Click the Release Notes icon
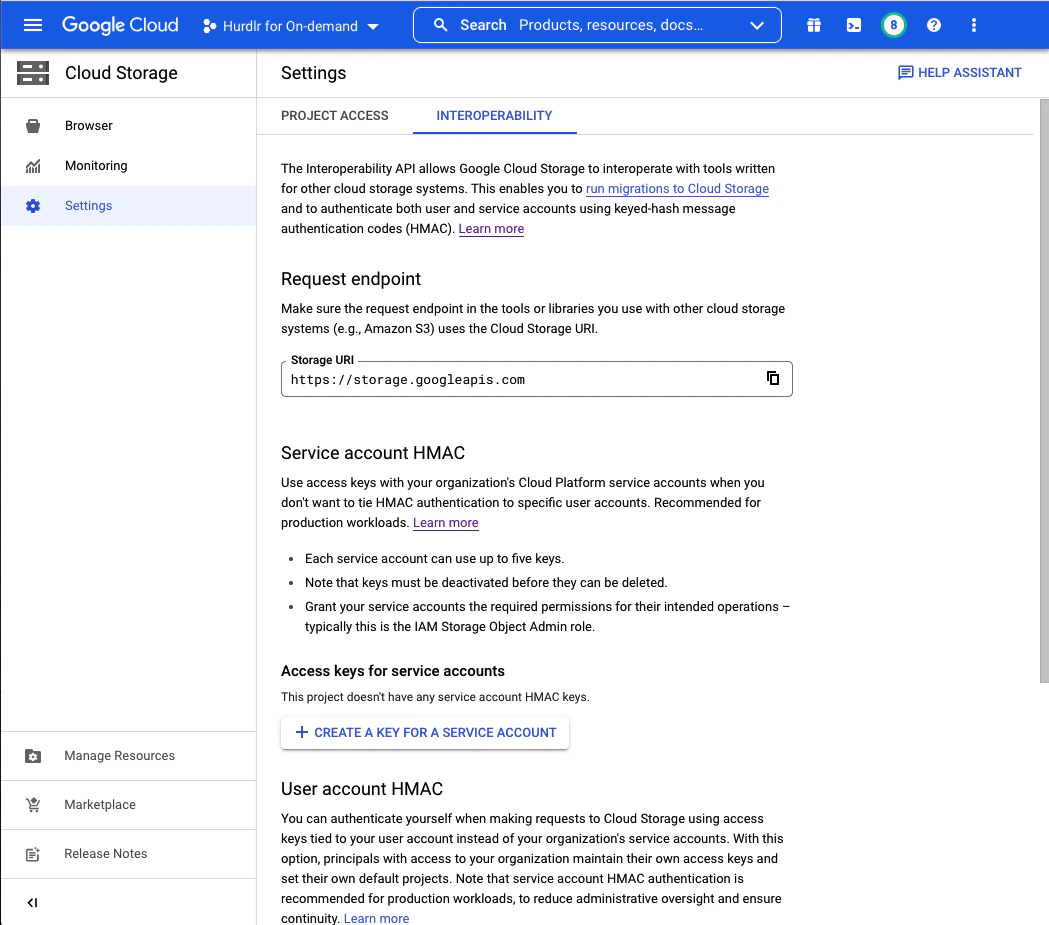 (x=33, y=854)
